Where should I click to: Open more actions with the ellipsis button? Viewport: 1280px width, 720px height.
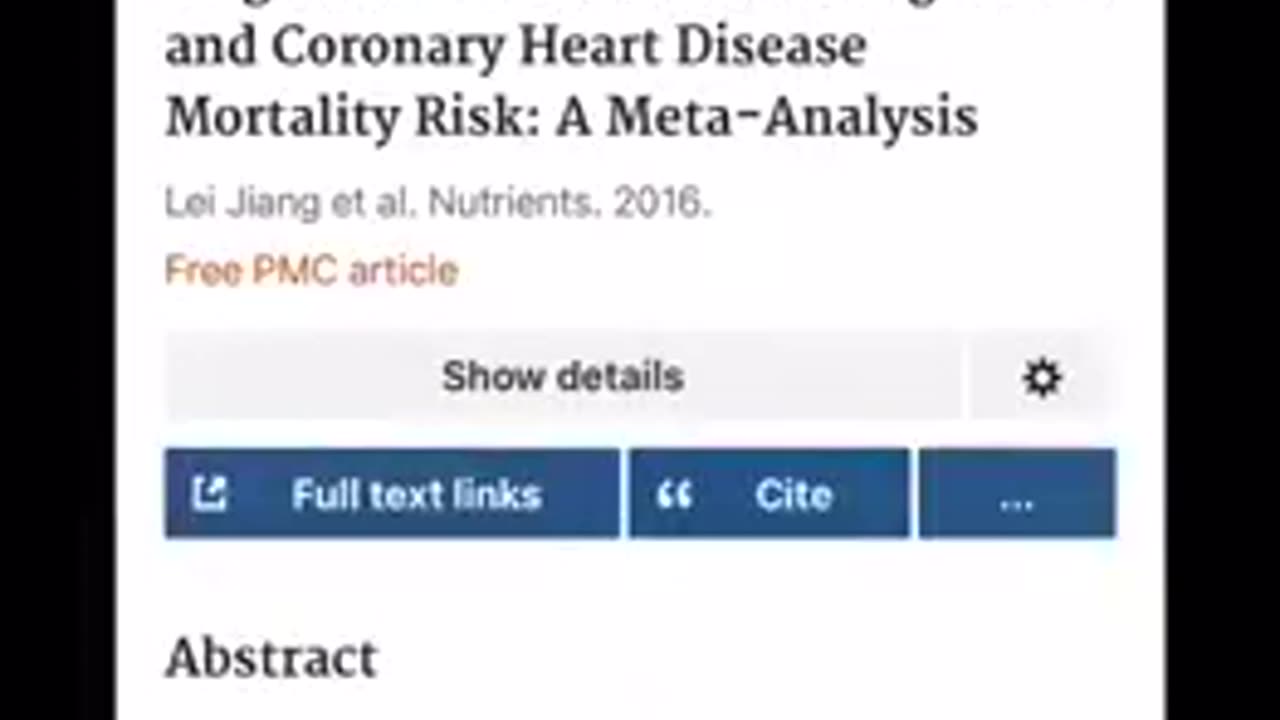click(1017, 494)
